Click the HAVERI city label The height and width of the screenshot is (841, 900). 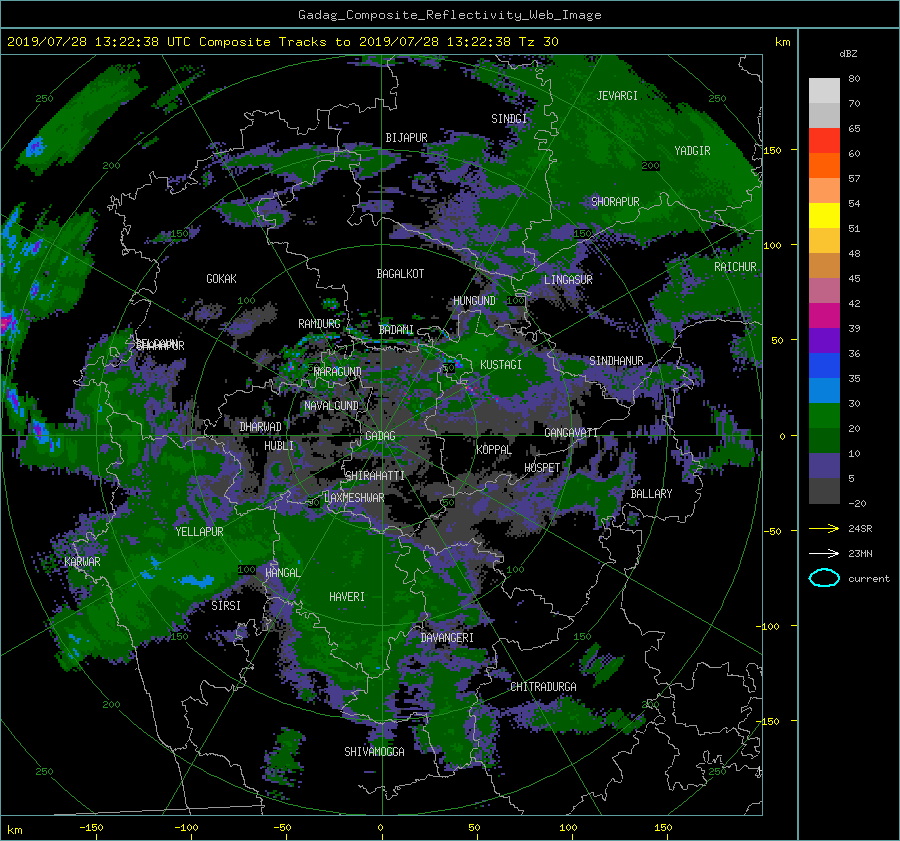(347, 597)
